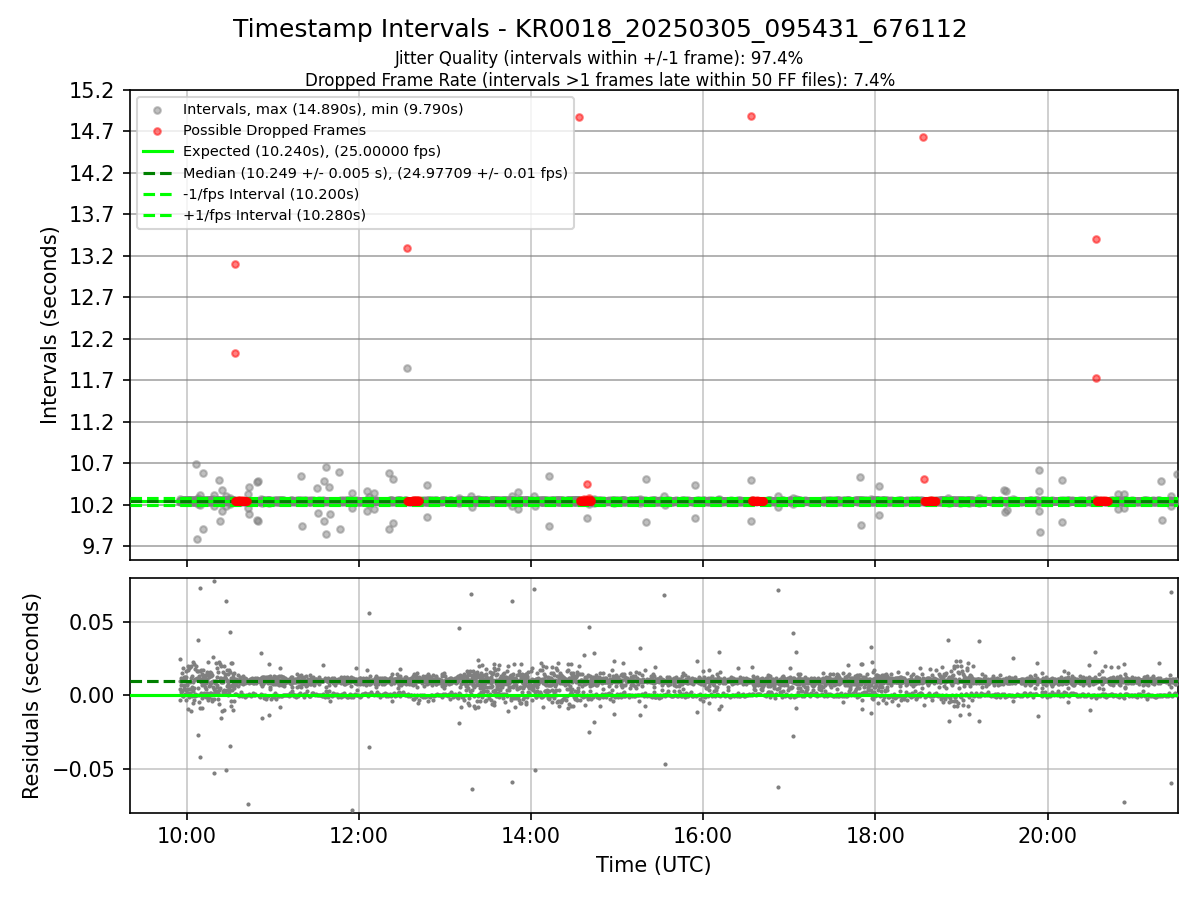Click red dropped-frame point at 14.6 s near 18:30
Viewport: 1200px width, 900px height.
click(x=923, y=137)
